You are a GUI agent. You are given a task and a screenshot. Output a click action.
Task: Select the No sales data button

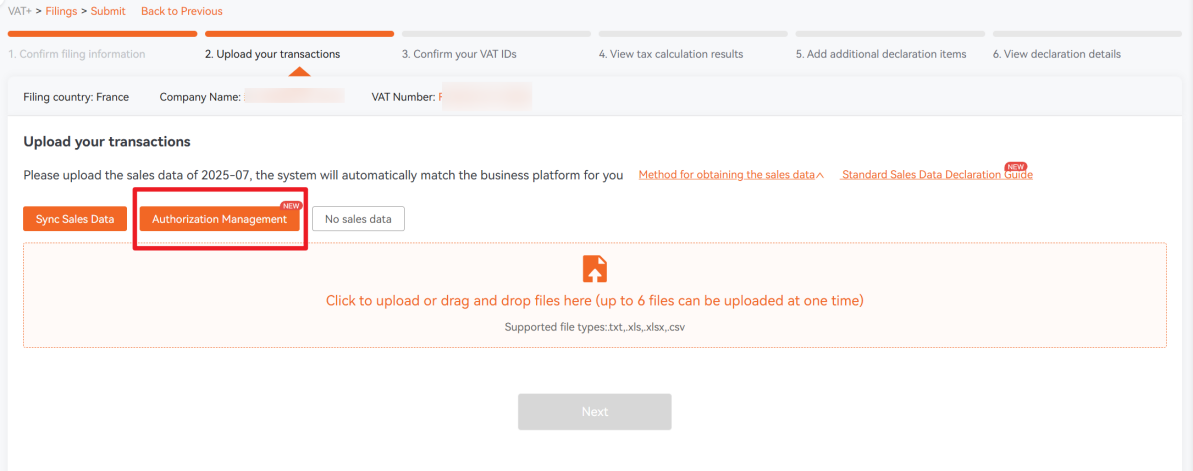tap(358, 219)
